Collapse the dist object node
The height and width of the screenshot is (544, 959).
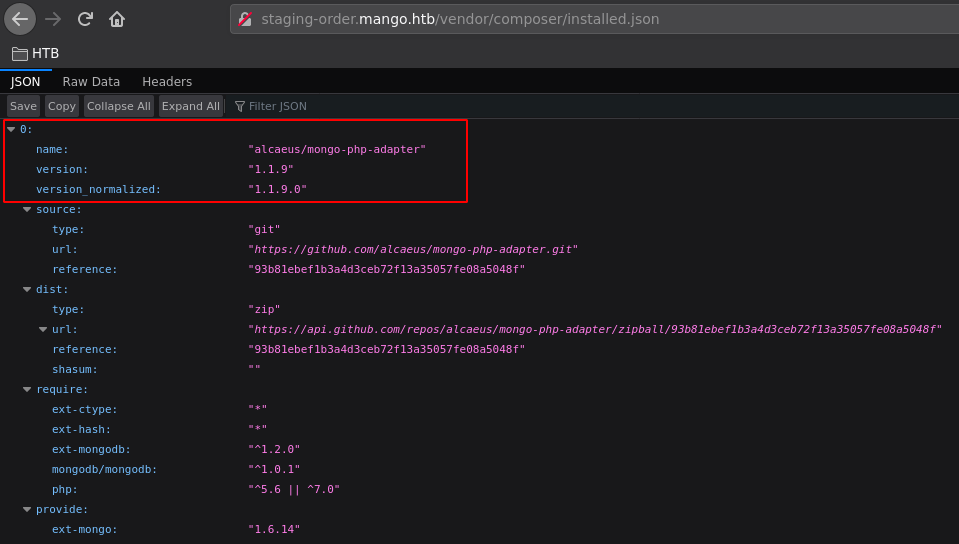point(27,289)
